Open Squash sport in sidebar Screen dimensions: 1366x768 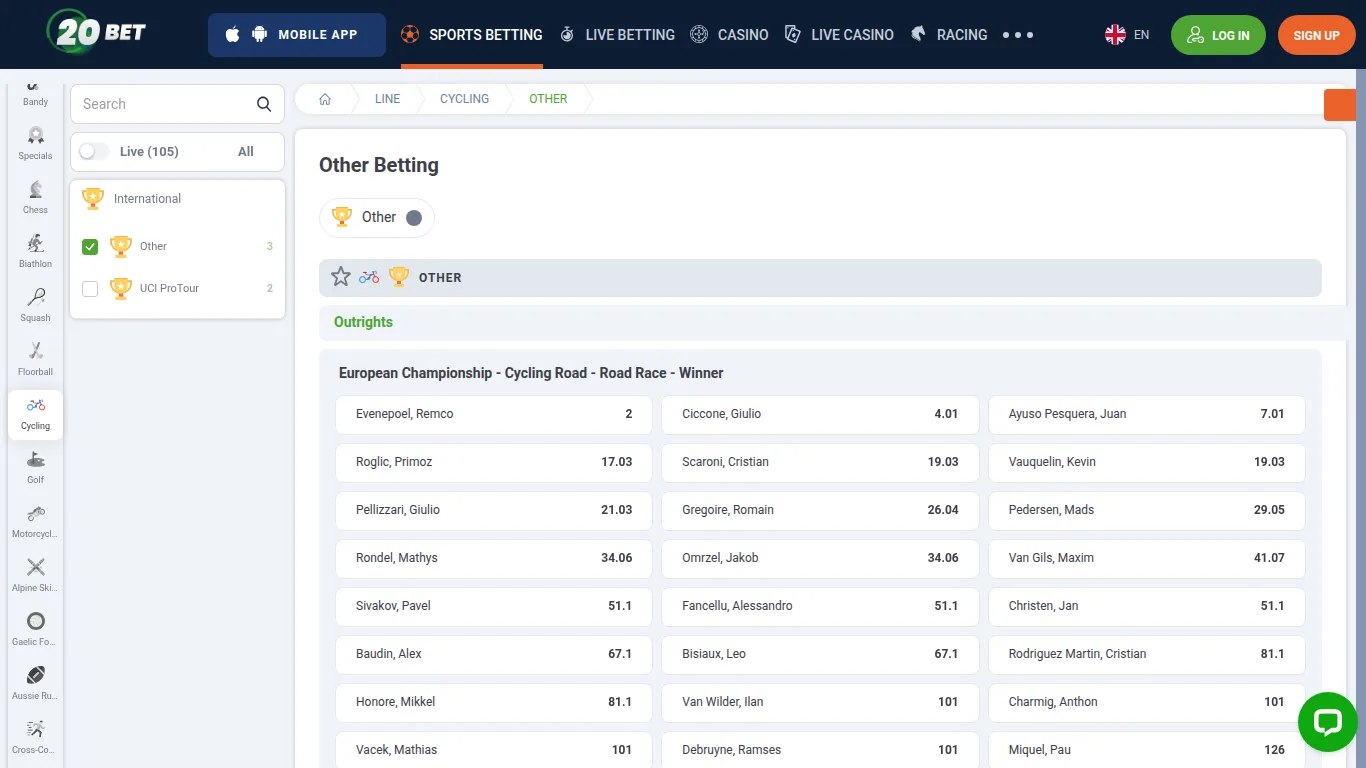tap(35, 305)
